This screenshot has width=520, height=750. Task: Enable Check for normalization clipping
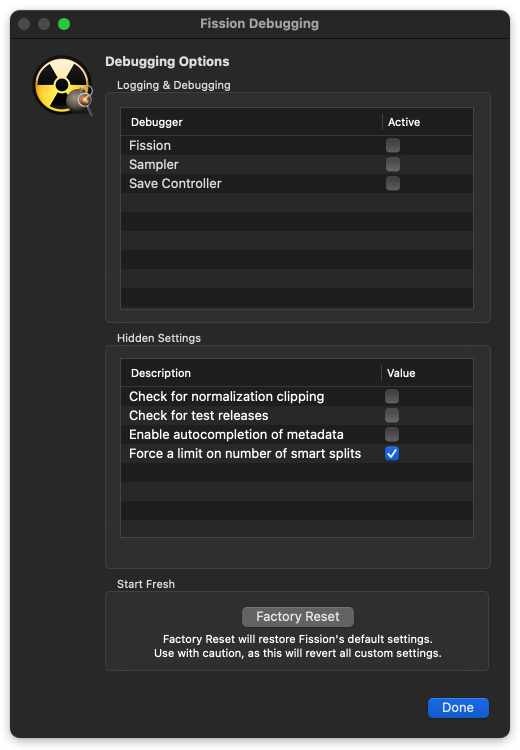coord(392,397)
